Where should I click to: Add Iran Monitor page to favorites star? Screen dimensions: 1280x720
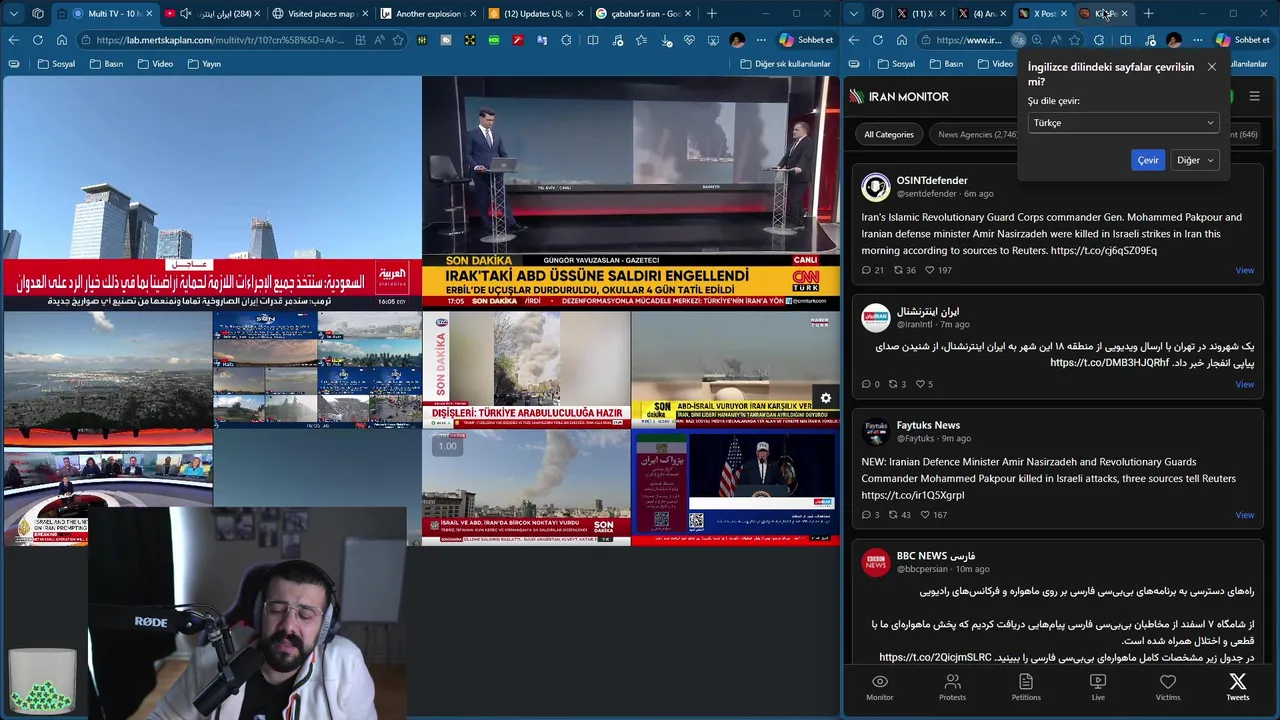pyautogui.click(x=1074, y=40)
